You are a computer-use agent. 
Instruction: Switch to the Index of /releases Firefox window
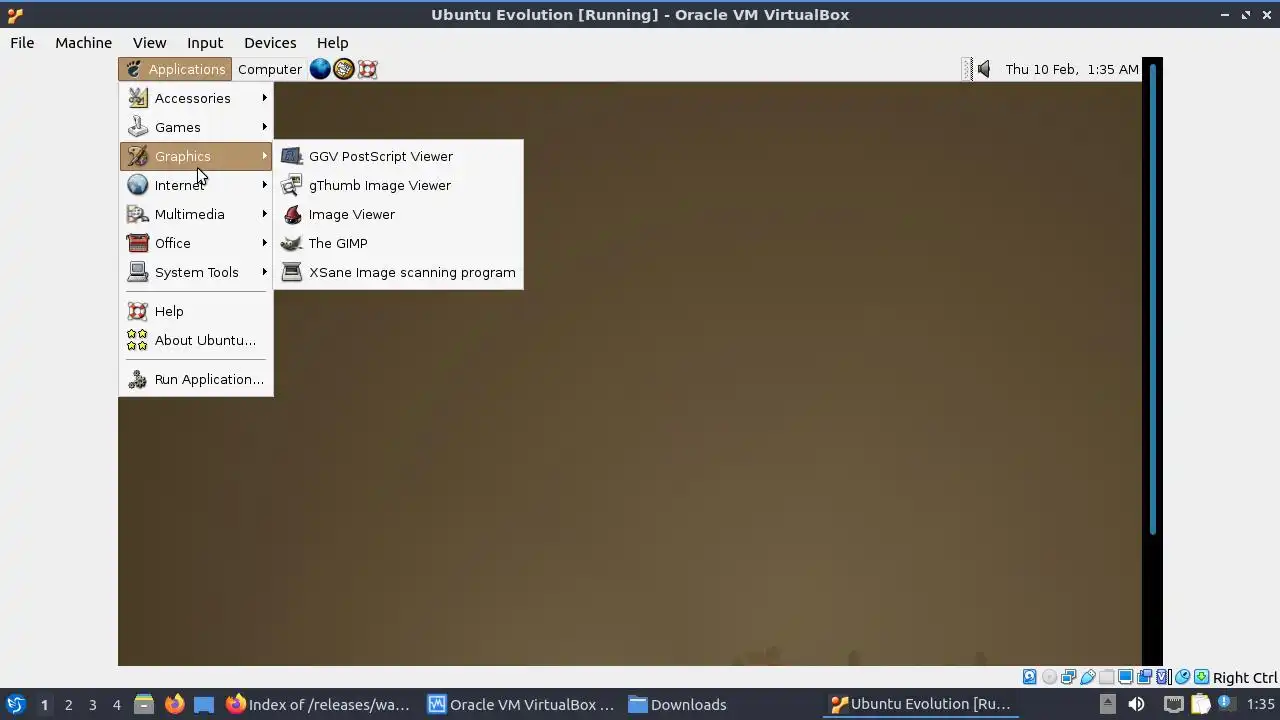pos(318,704)
